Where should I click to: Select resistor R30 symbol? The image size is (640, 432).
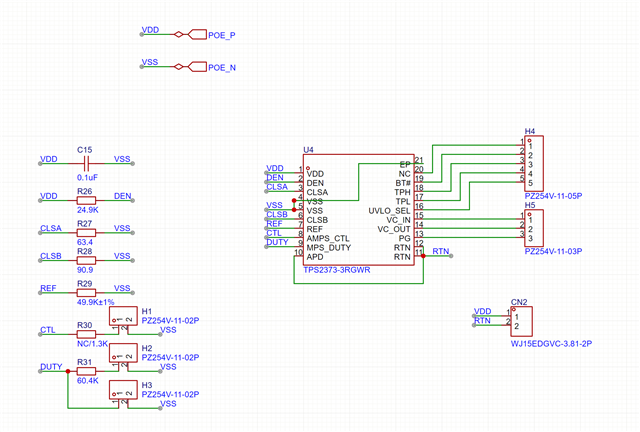pyautogui.click(x=87, y=334)
